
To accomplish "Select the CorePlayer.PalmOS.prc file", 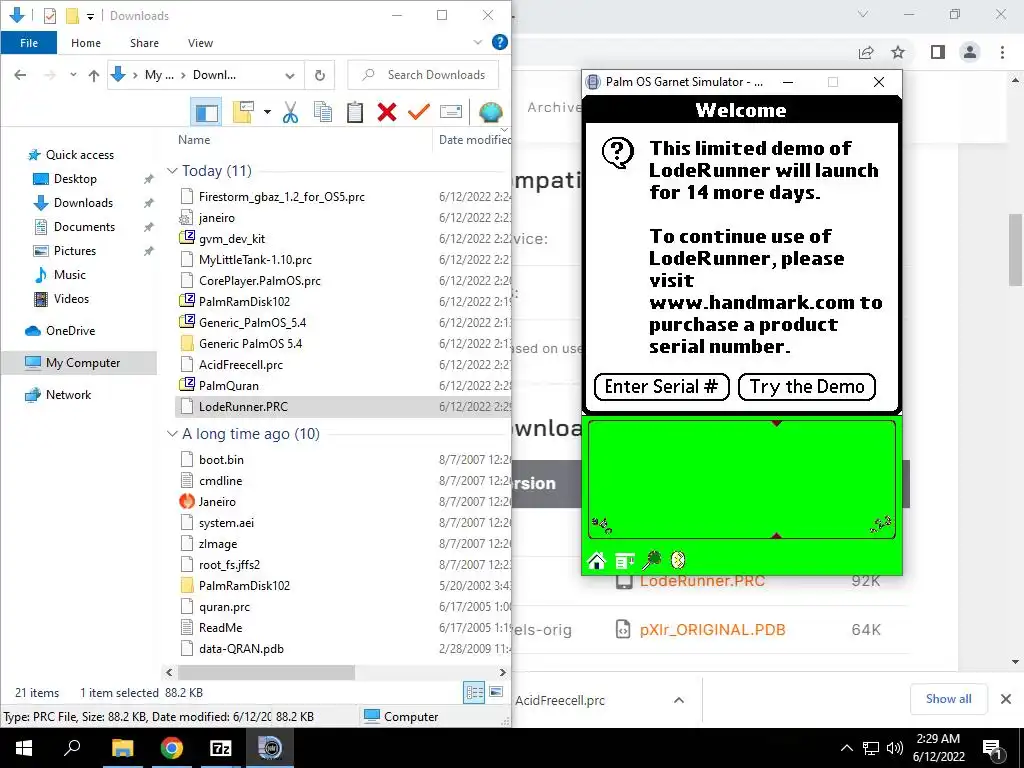I will (259, 281).
